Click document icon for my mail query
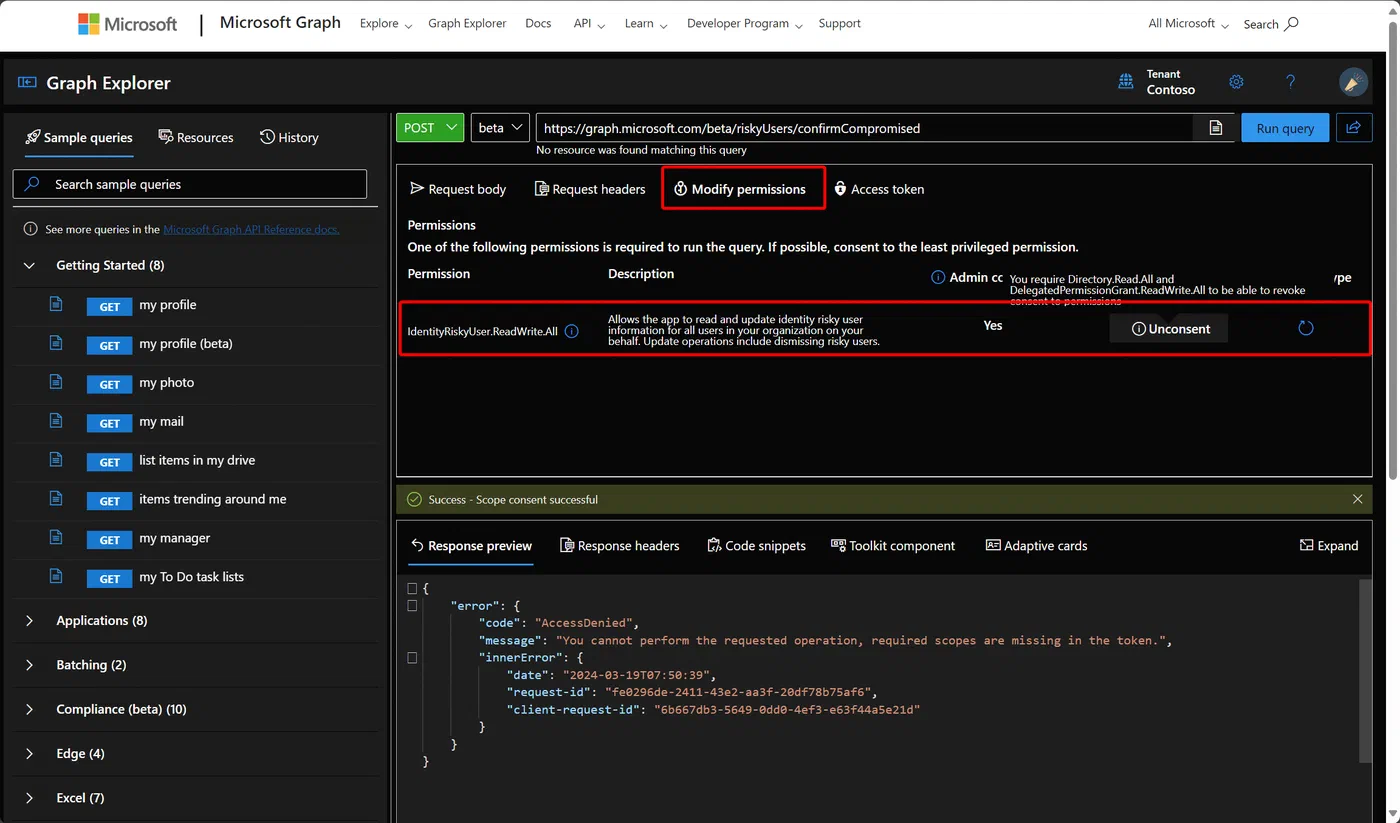Screen dimensions: 1400x823 (56, 421)
